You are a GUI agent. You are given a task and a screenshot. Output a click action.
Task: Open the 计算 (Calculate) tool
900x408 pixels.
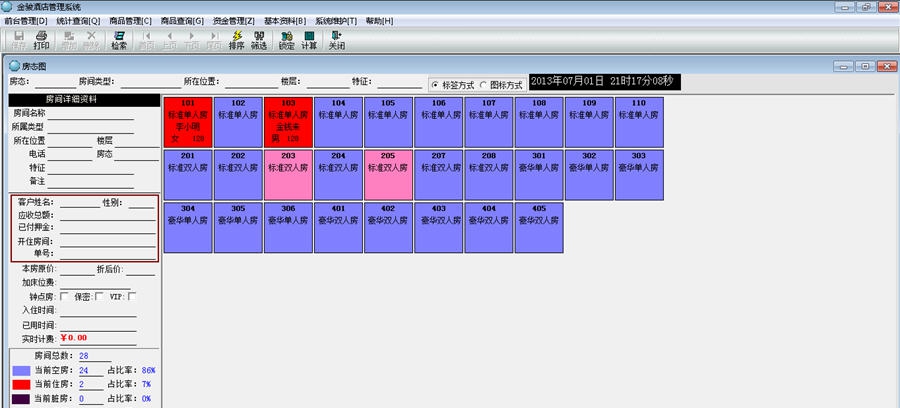tap(309, 40)
